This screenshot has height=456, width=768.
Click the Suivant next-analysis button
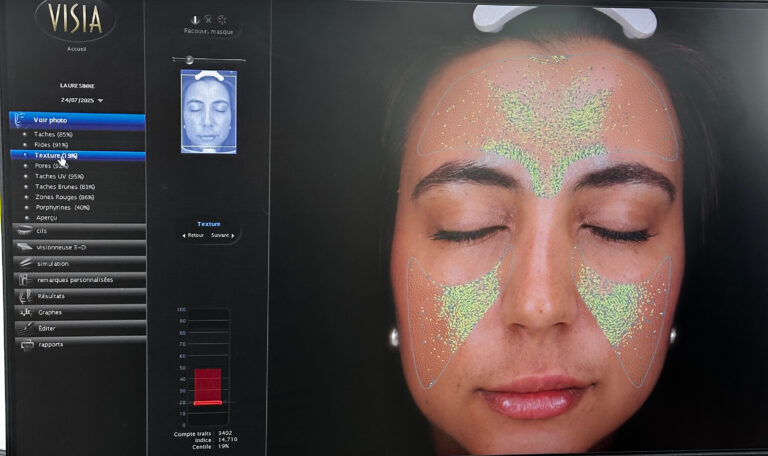click(x=223, y=236)
